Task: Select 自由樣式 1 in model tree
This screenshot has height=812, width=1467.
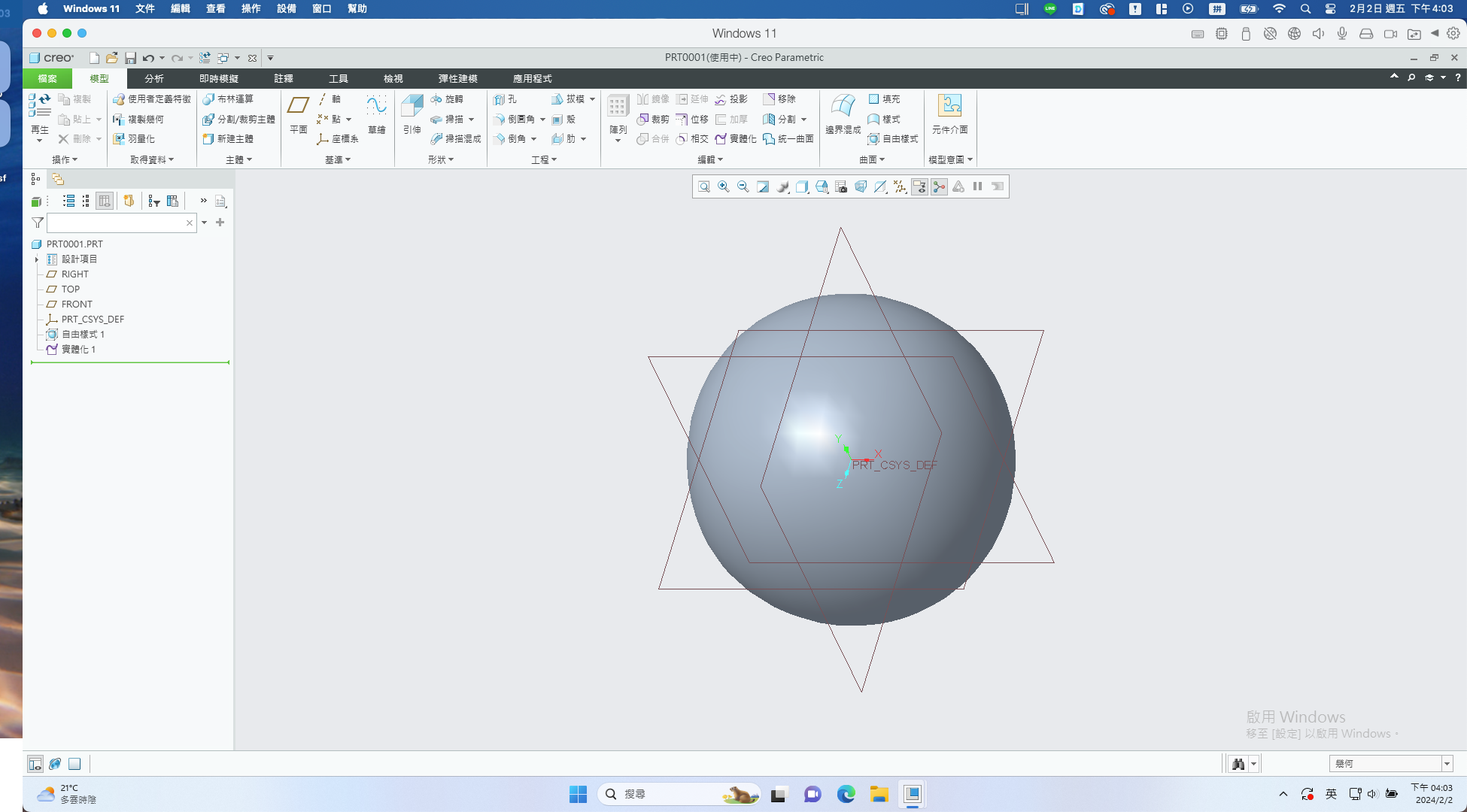Action: pos(83,334)
